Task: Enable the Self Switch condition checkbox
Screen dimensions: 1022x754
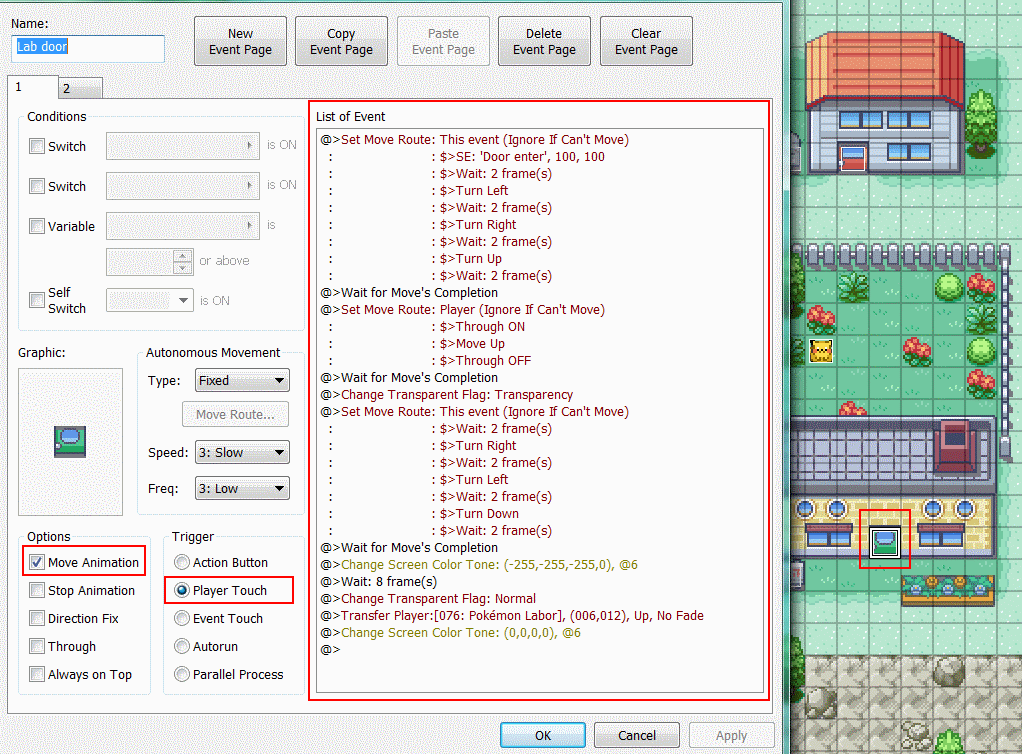Action: tap(37, 300)
